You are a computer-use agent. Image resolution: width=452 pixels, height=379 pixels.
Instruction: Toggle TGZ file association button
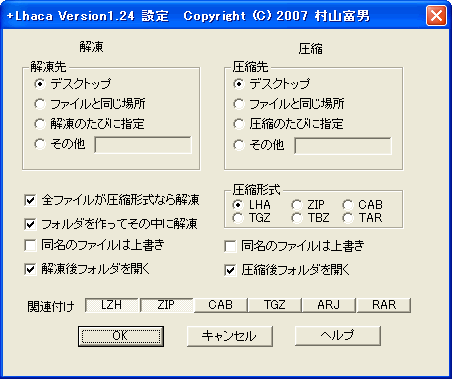point(275,305)
